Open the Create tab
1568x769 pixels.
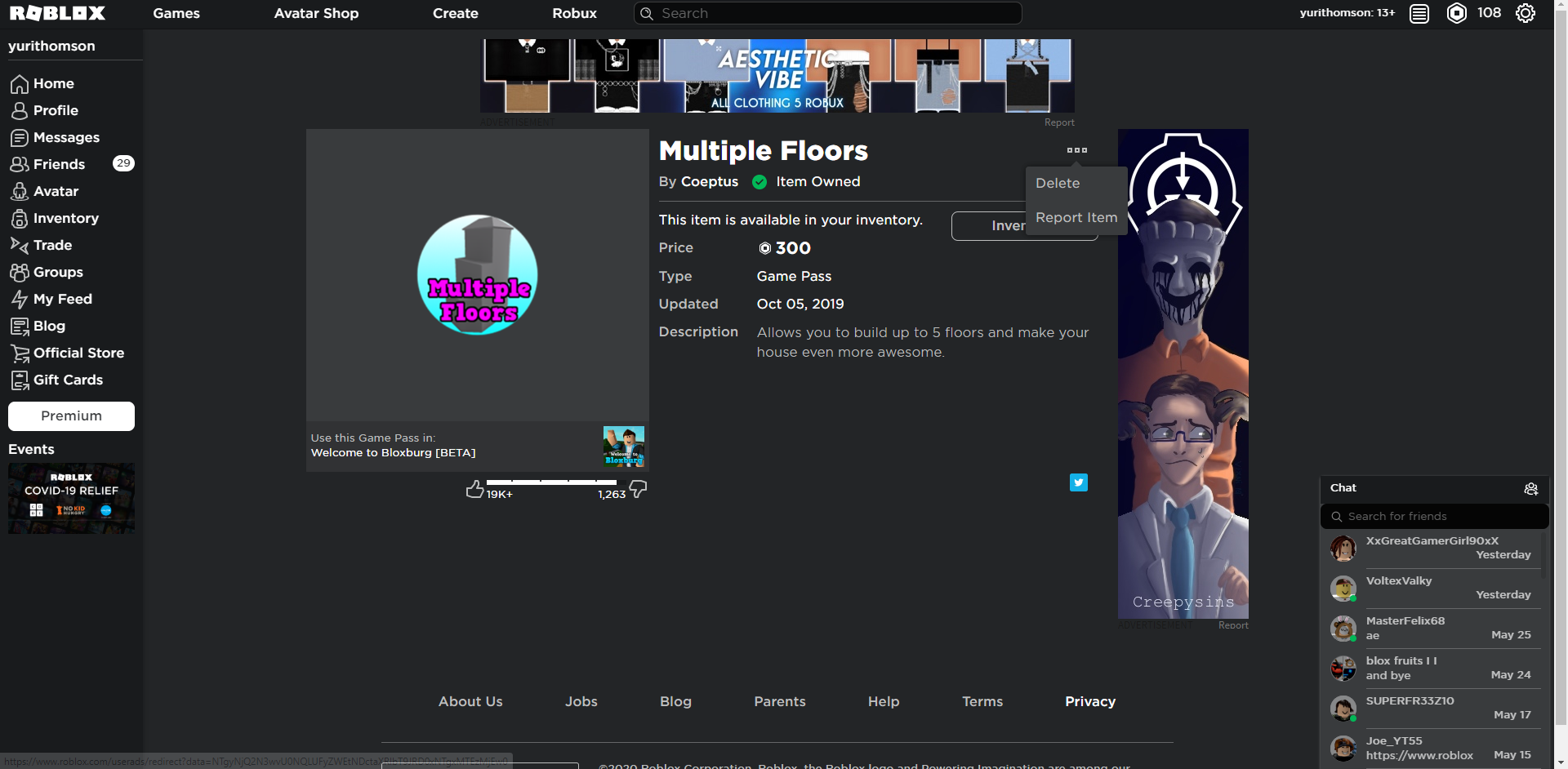[x=456, y=13]
